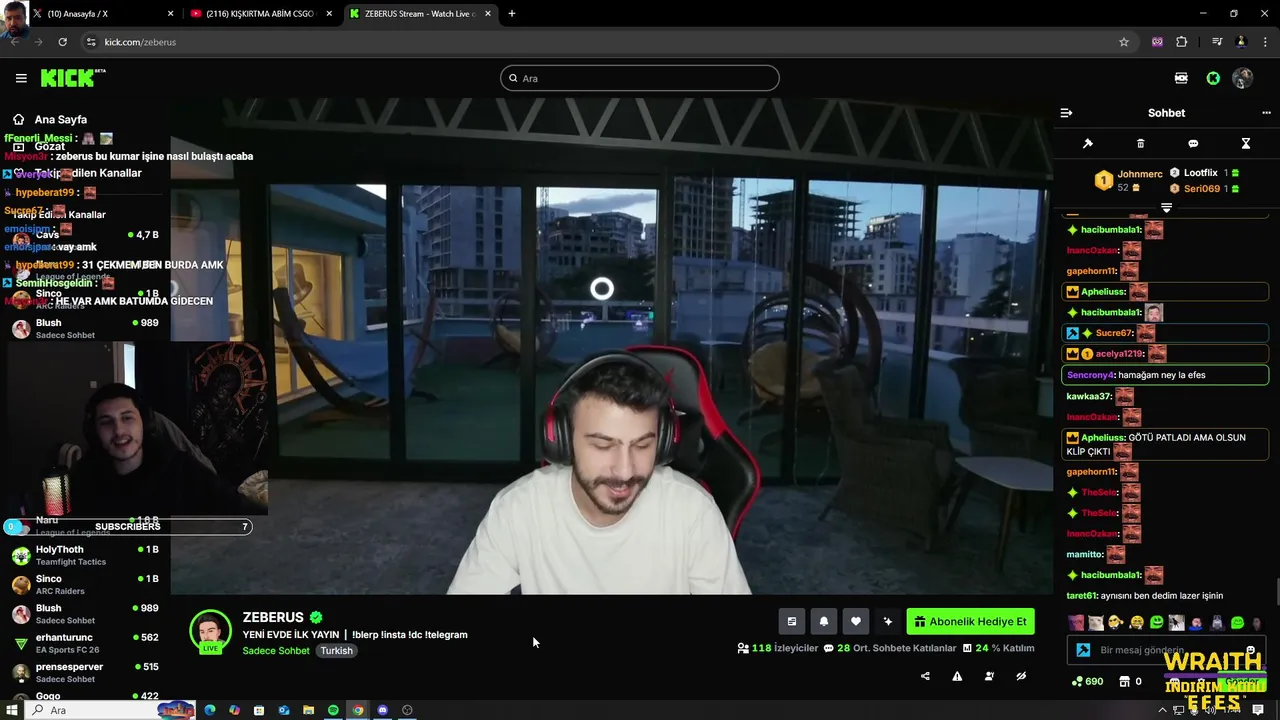Click Abonelik Hediye Et button
Screen dimensions: 1280x720
pos(970,621)
